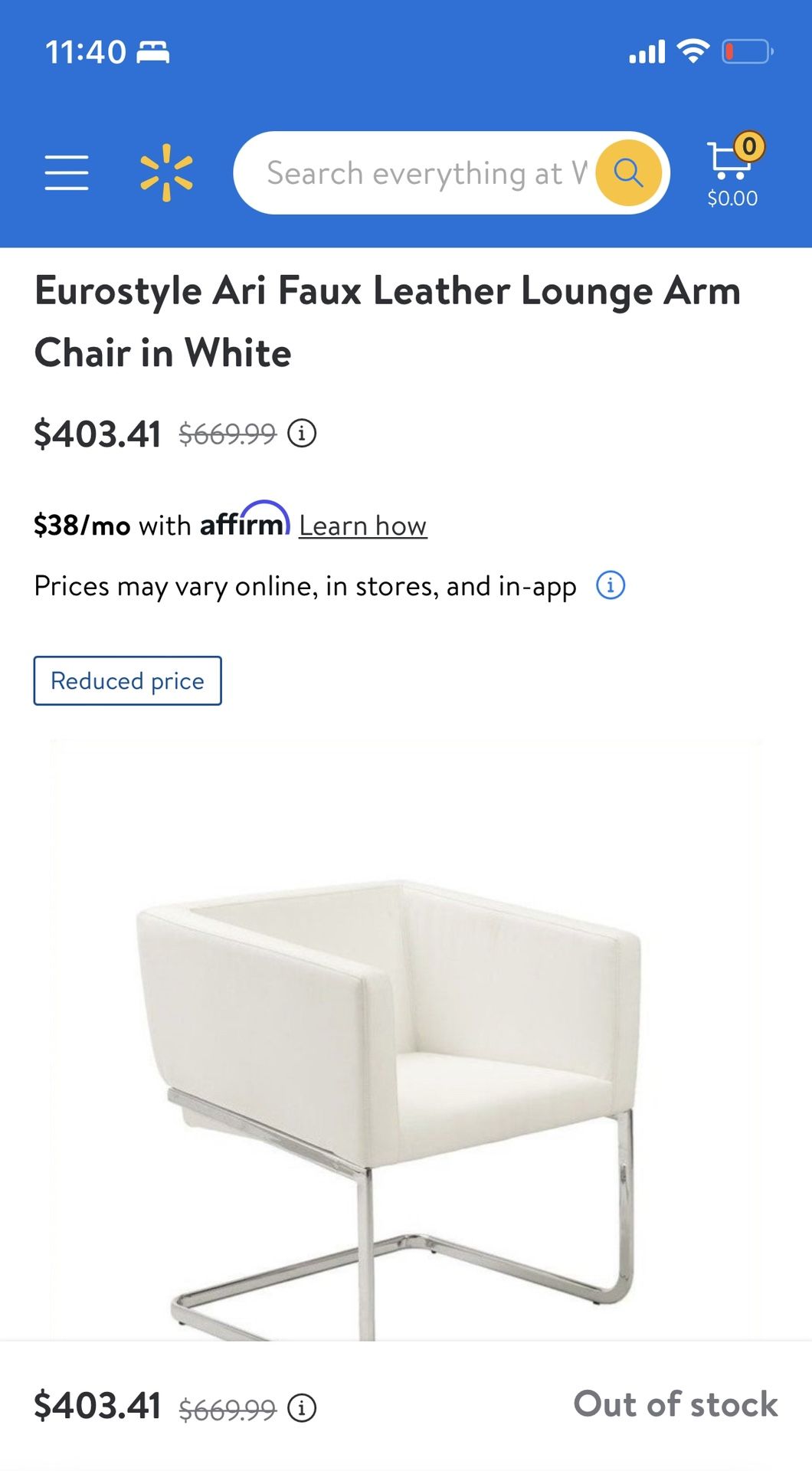Tap the Wi-Fi status icon
The height and width of the screenshot is (1471, 812).
pyautogui.click(x=692, y=51)
